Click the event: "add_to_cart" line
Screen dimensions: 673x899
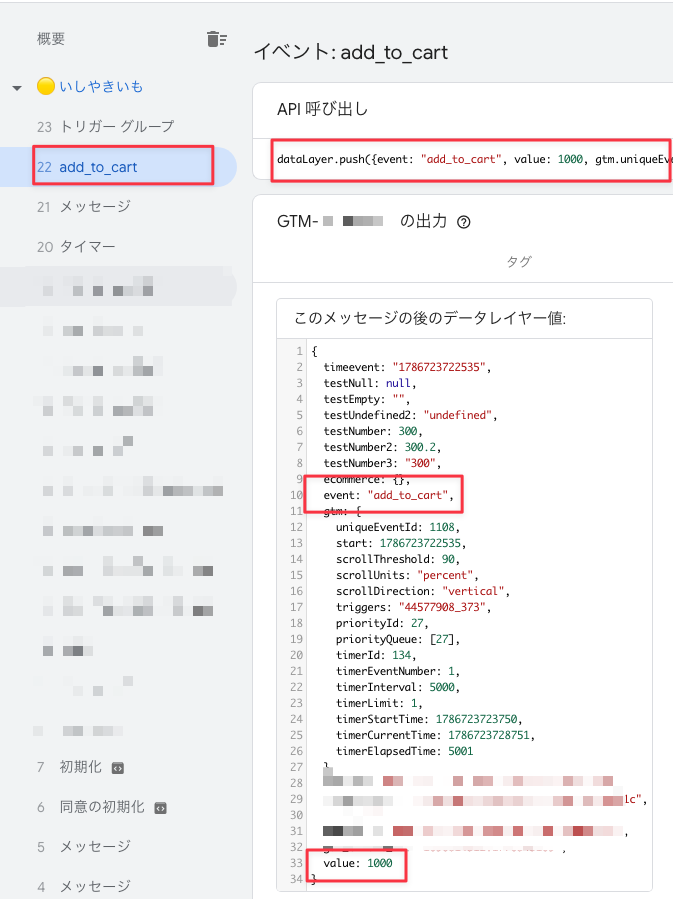click(x=388, y=495)
